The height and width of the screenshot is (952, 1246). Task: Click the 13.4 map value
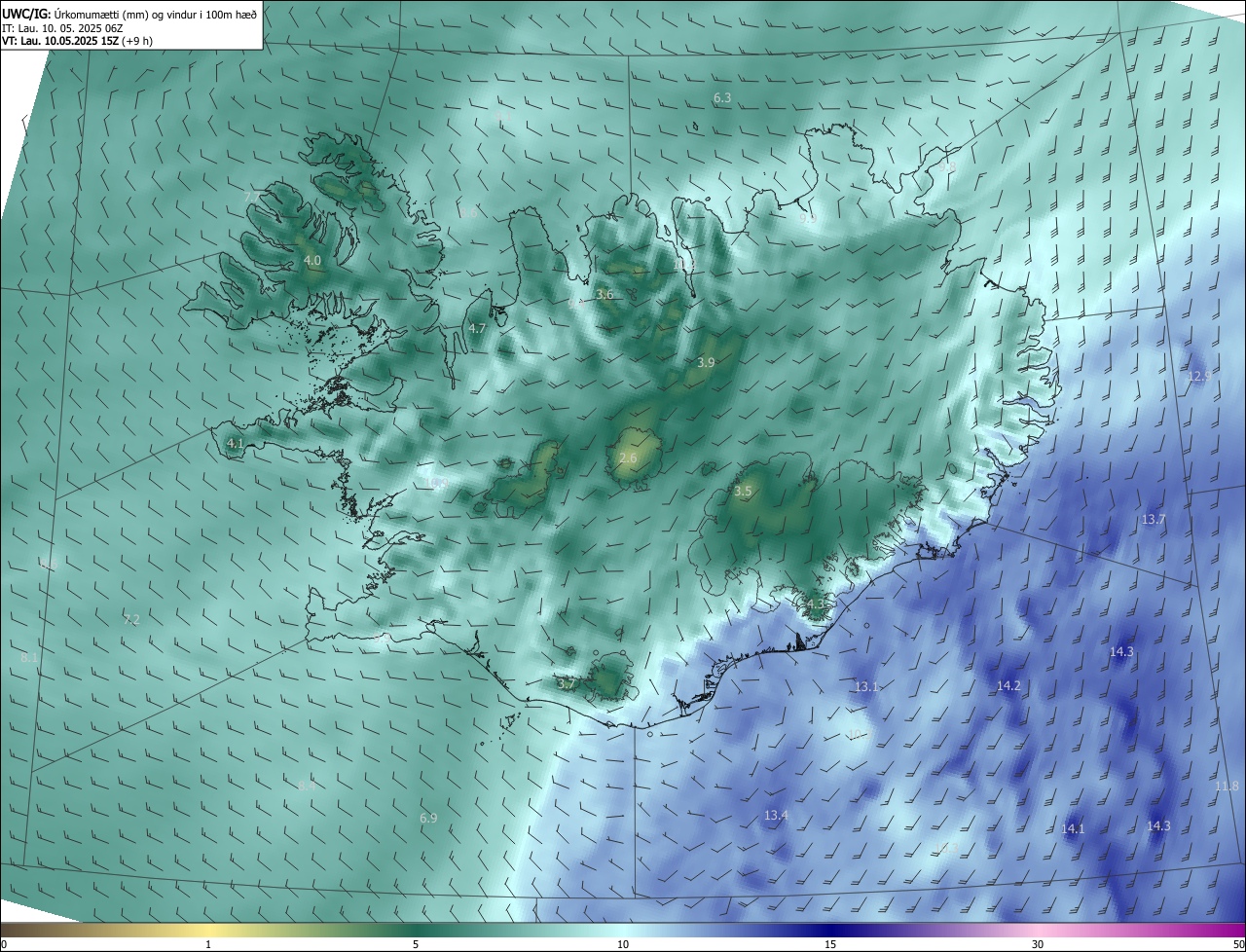coord(776,816)
